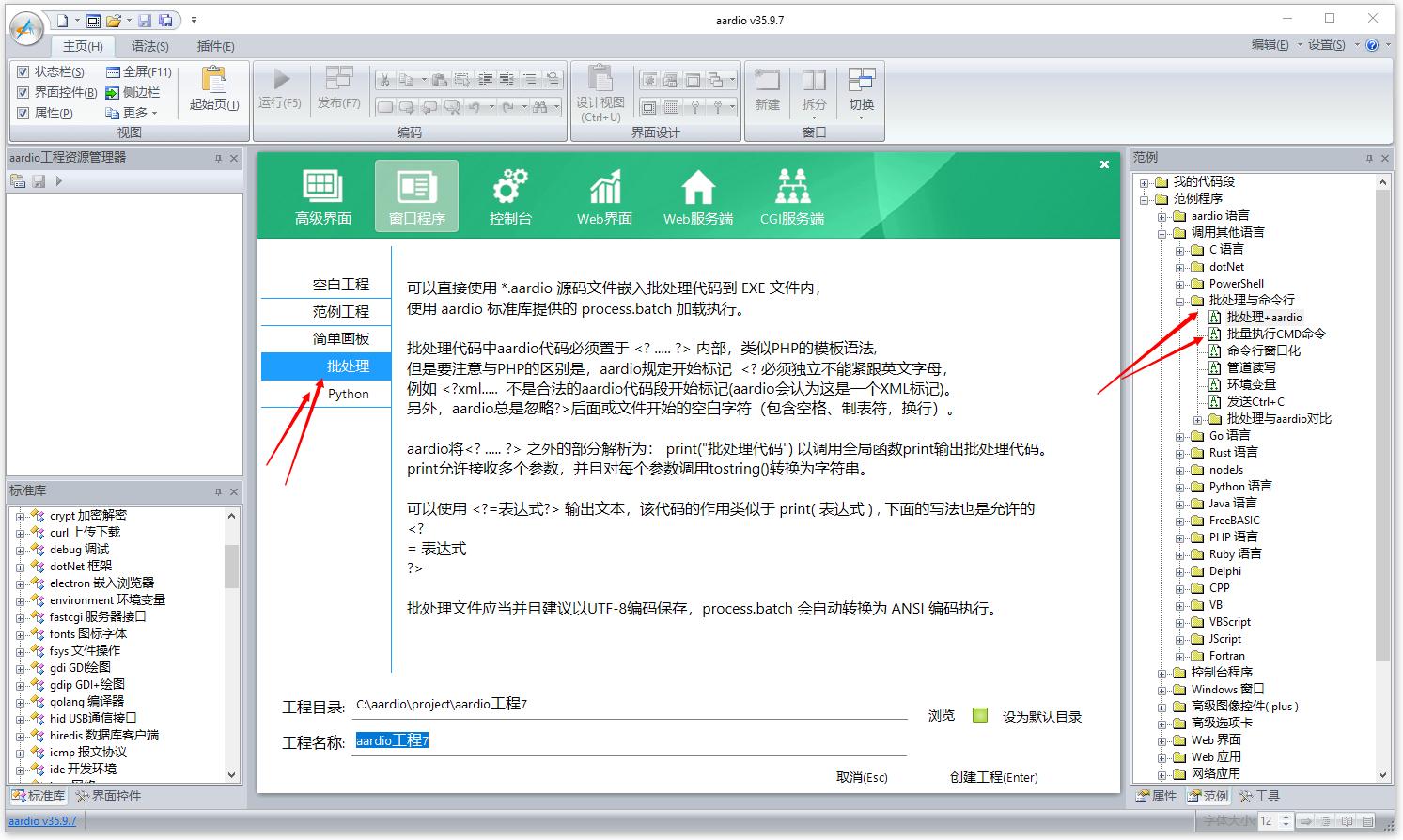1403x840 pixels.
Task: Expand the Go 语言 tree node
Action: click(1181, 435)
